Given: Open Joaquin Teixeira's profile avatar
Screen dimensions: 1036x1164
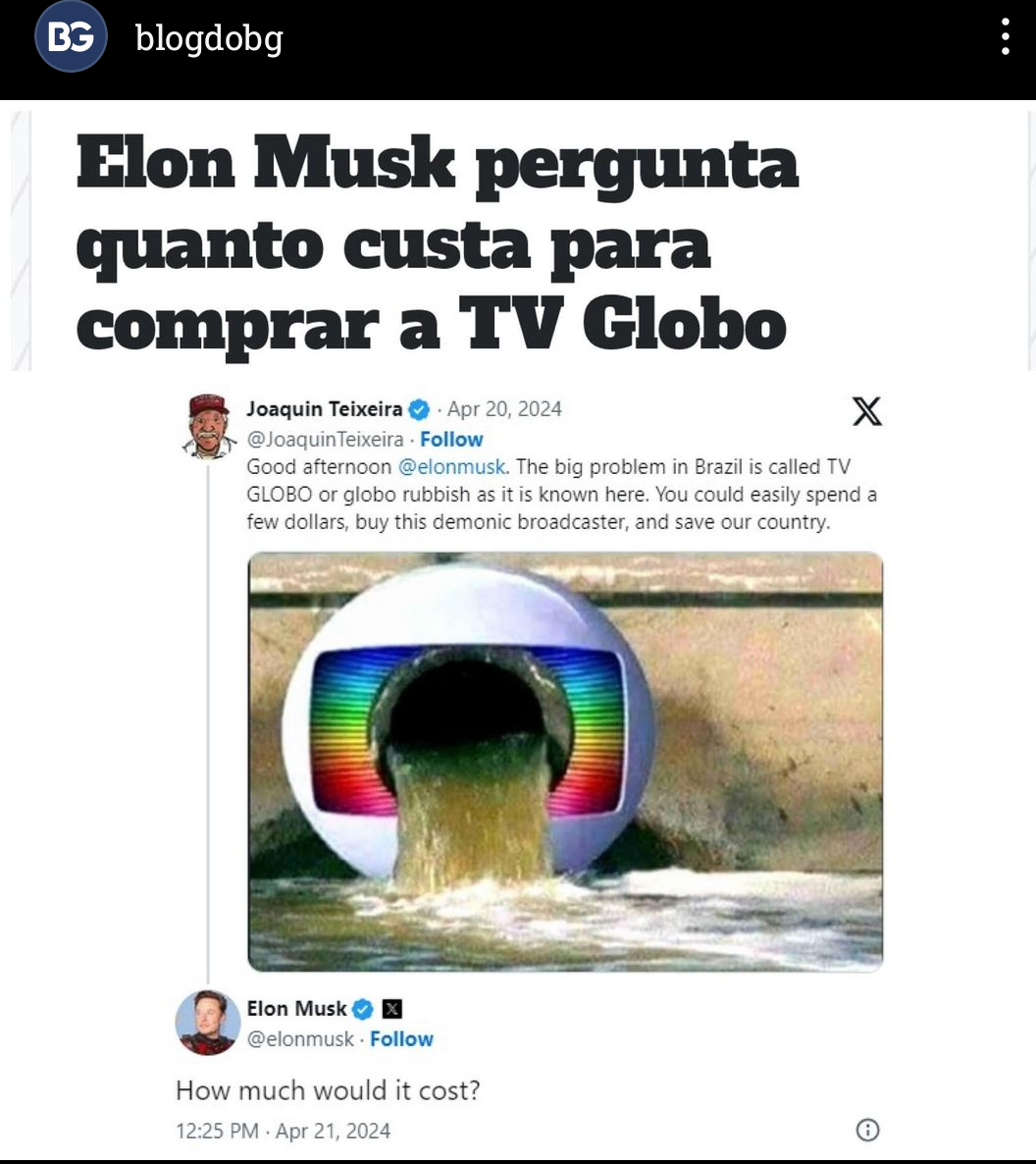Looking at the screenshot, I should [x=209, y=426].
